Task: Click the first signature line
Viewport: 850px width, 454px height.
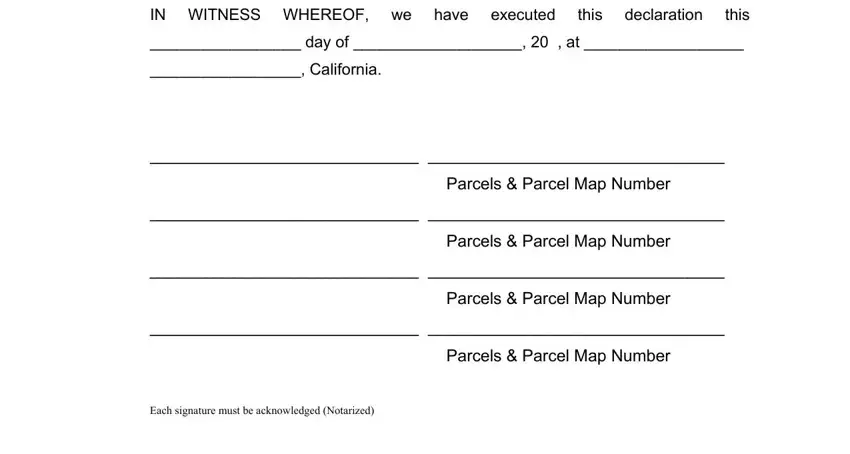Action: coord(284,161)
